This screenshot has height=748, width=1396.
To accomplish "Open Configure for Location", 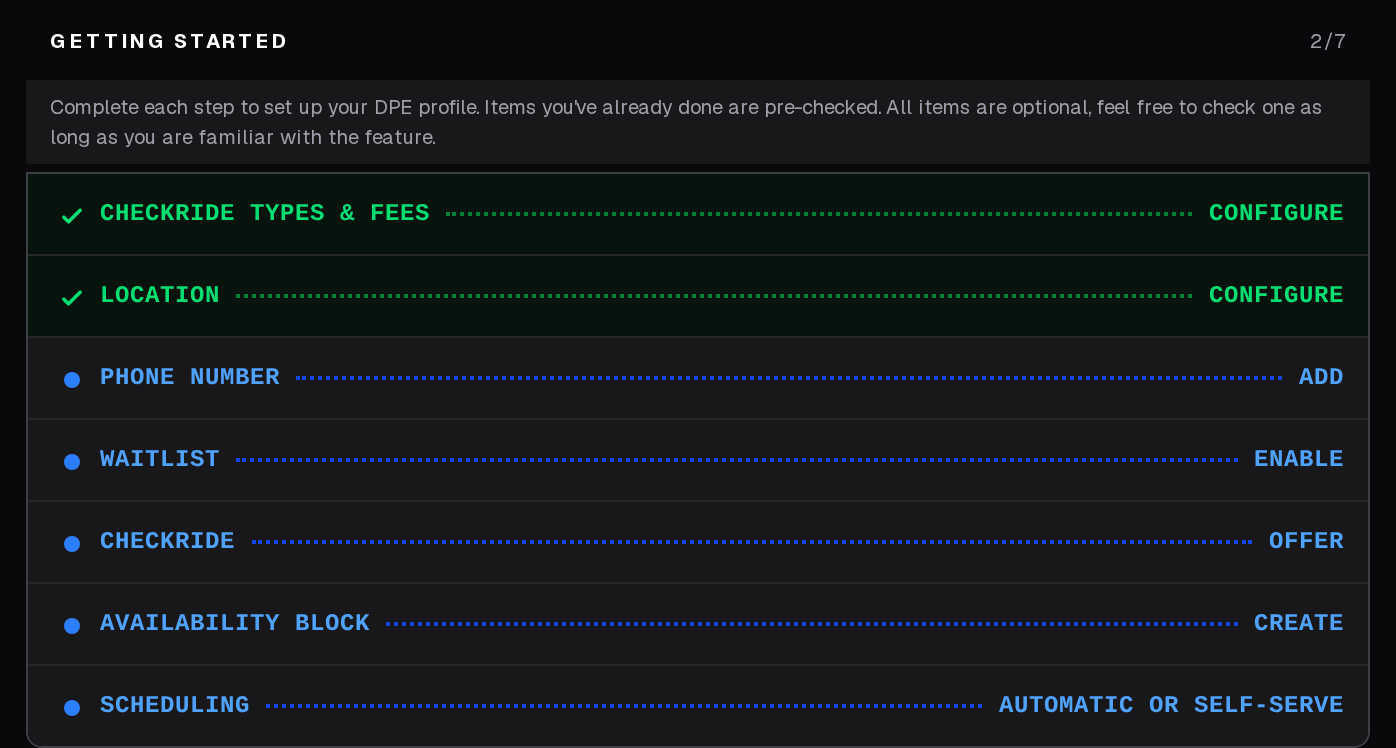I will [1276, 295].
